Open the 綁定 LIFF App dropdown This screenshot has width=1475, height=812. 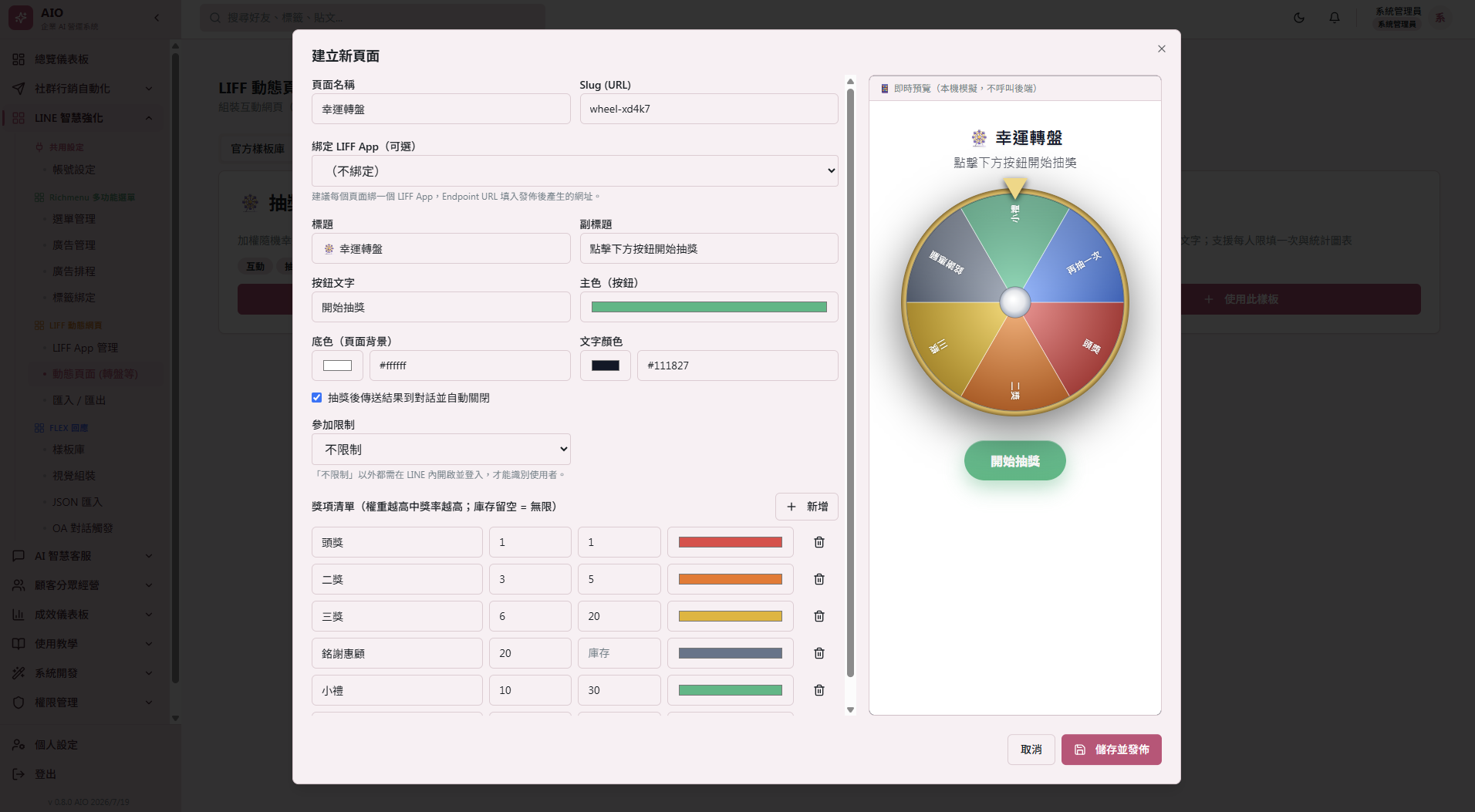(575, 170)
